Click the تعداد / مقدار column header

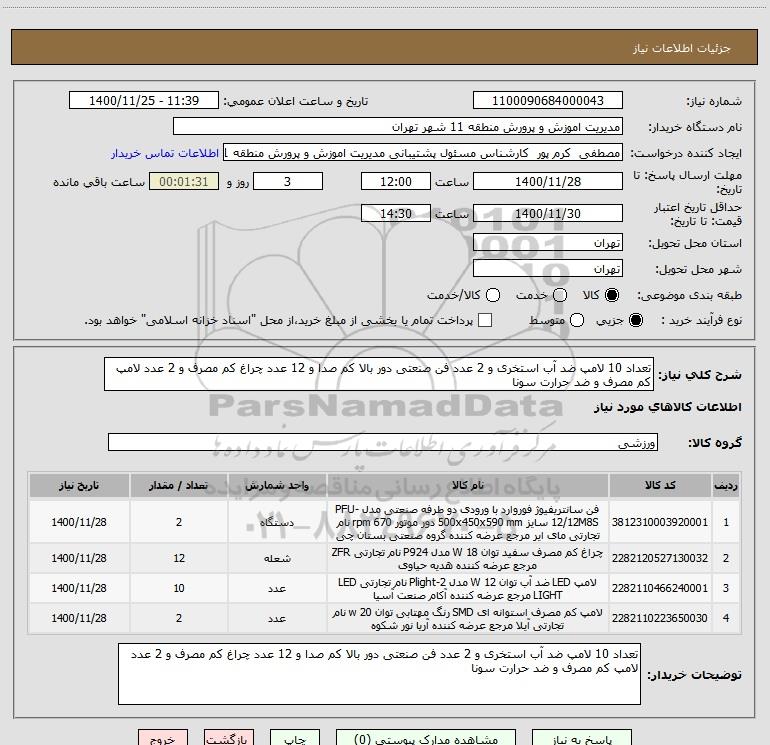pos(179,485)
